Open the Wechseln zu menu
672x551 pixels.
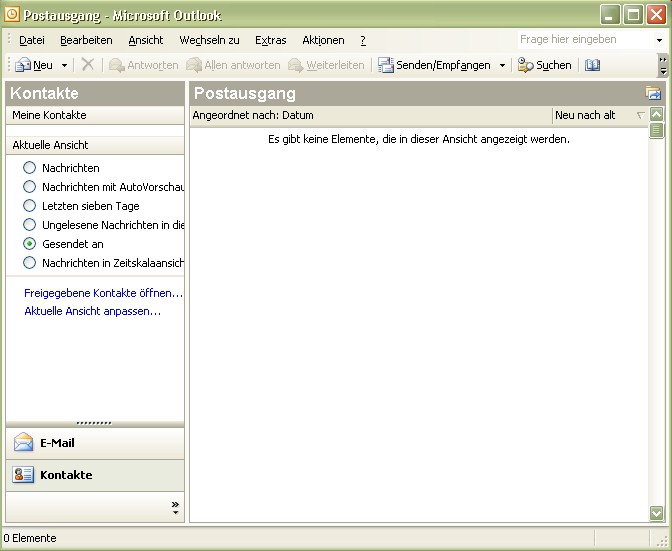(209, 40)
